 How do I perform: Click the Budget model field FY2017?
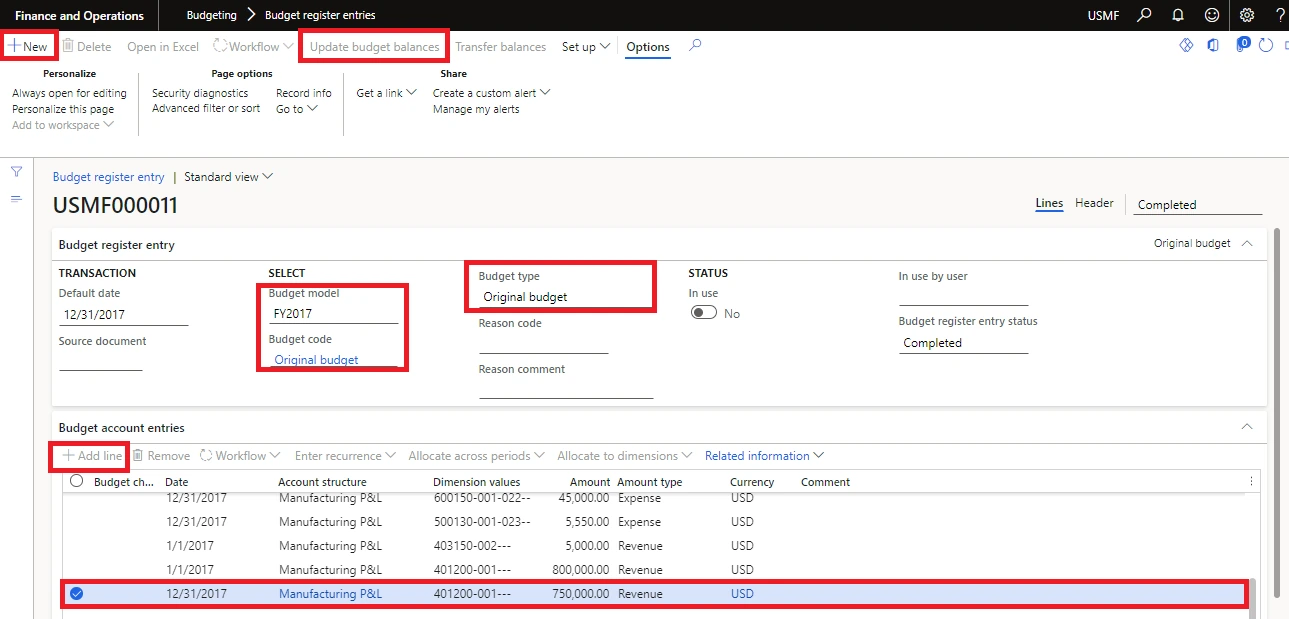pyautogui.click(x=334, y=313)
